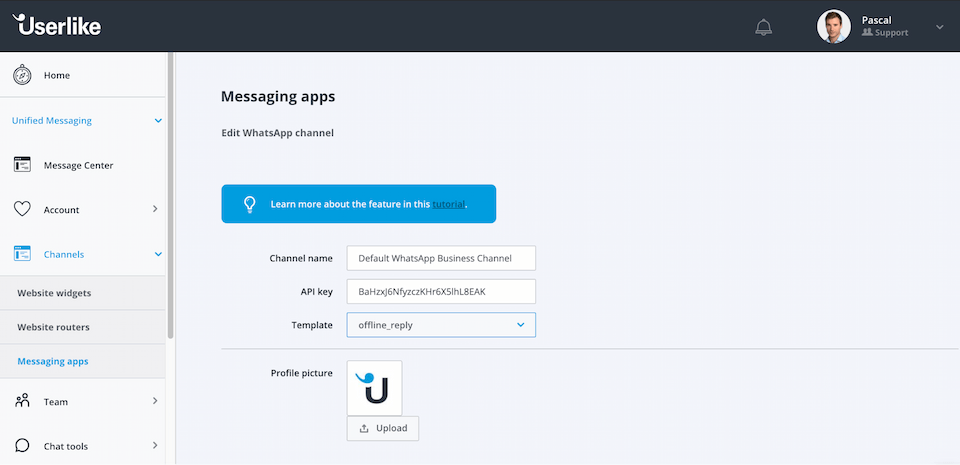
Task: Click Pascal's profile avatar
Action: (x=833, y=26)
